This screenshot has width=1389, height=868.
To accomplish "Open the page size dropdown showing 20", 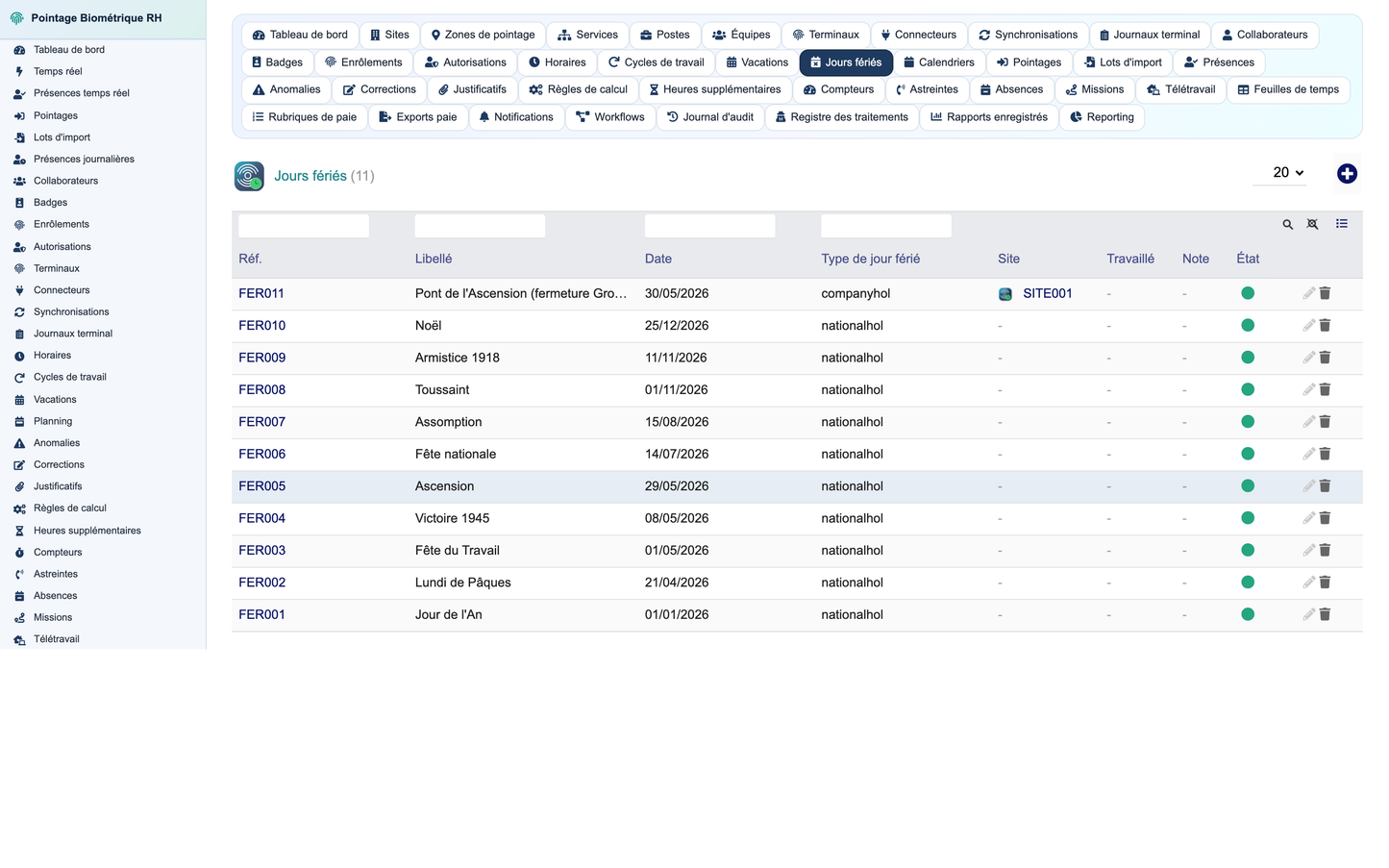I will pyautogui.click(x=1279, y=173).
